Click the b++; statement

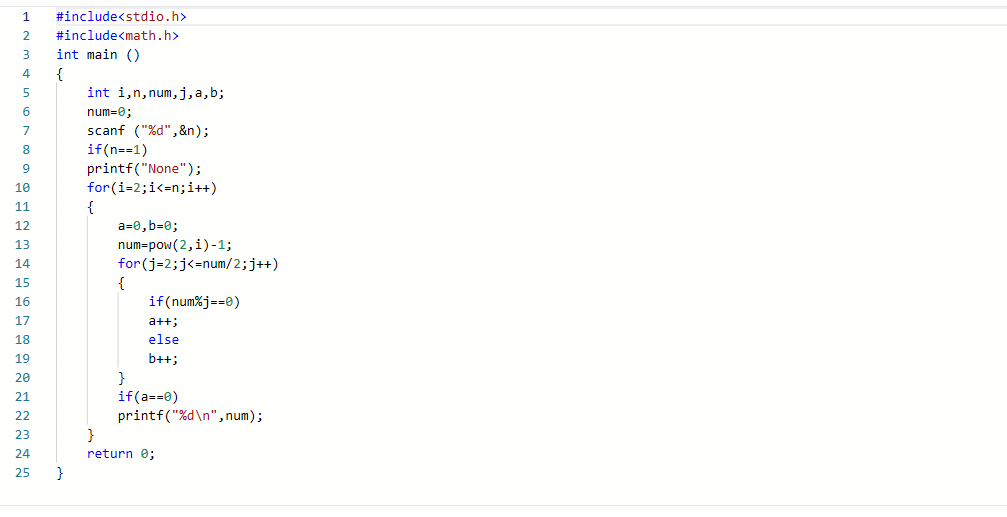(x=163, y=359)
